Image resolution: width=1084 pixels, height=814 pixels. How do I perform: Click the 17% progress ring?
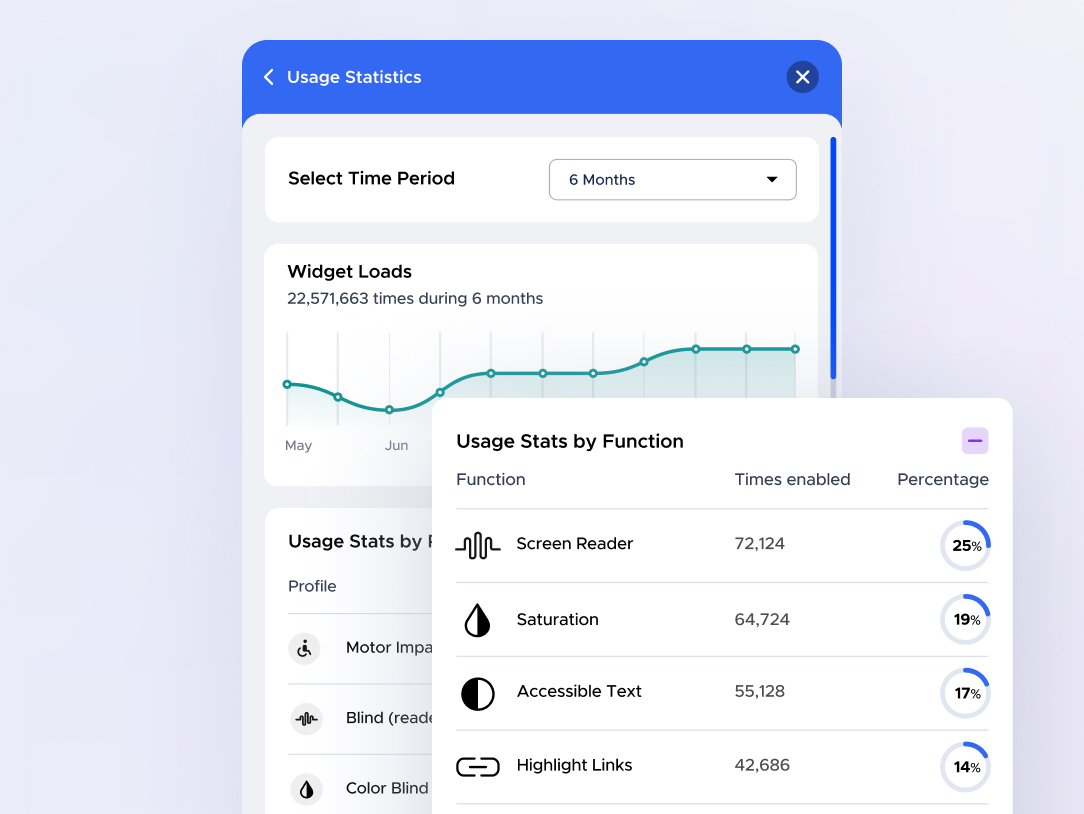965,693
